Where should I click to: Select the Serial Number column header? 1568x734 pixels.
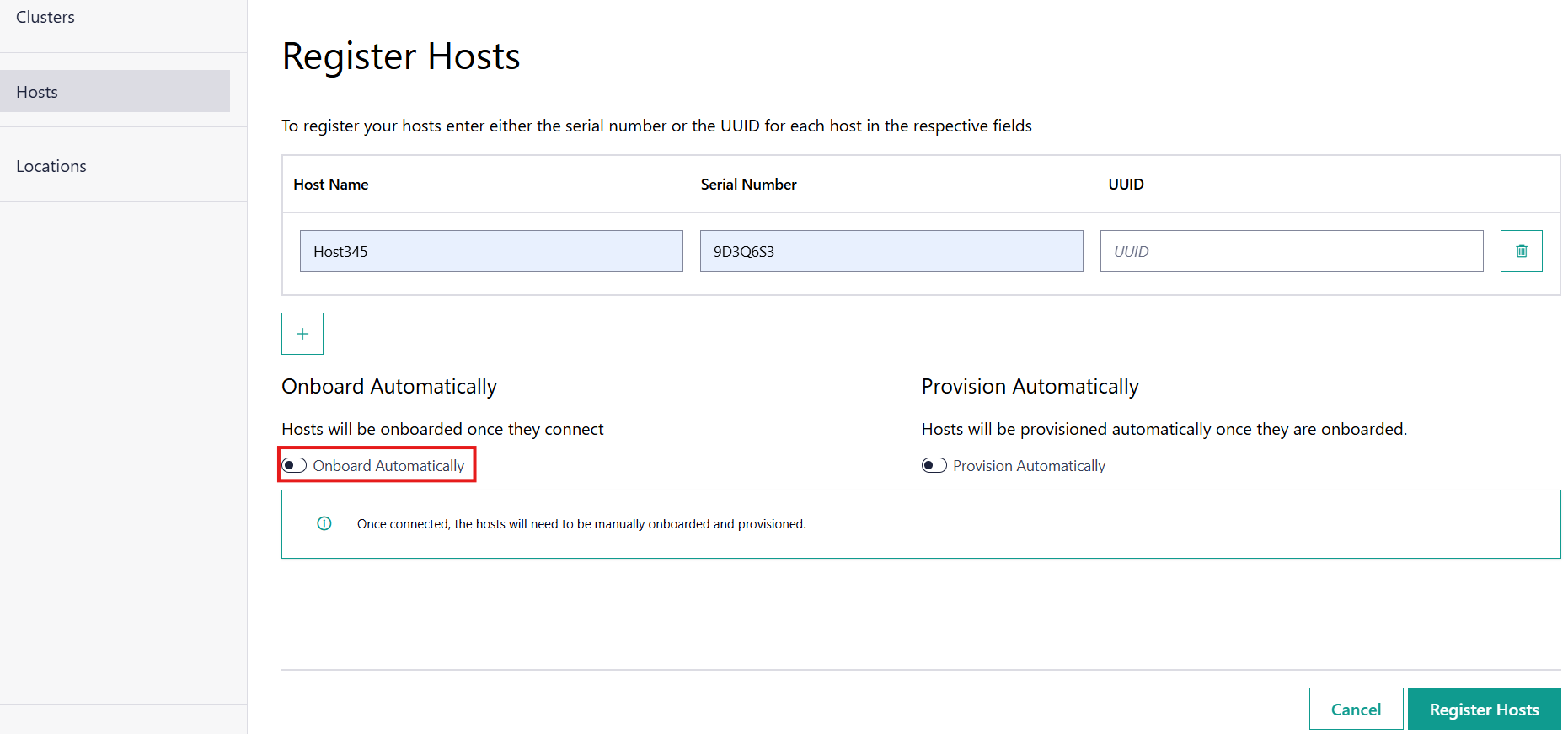tap(748, 184)
